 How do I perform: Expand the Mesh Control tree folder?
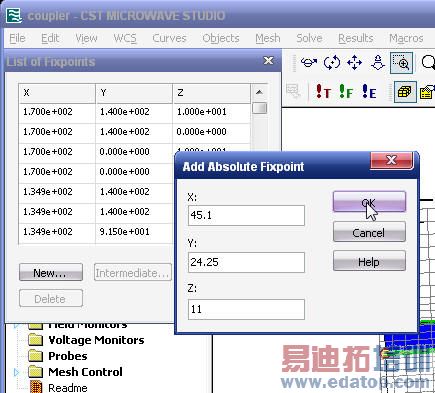(x=17, y=372)
